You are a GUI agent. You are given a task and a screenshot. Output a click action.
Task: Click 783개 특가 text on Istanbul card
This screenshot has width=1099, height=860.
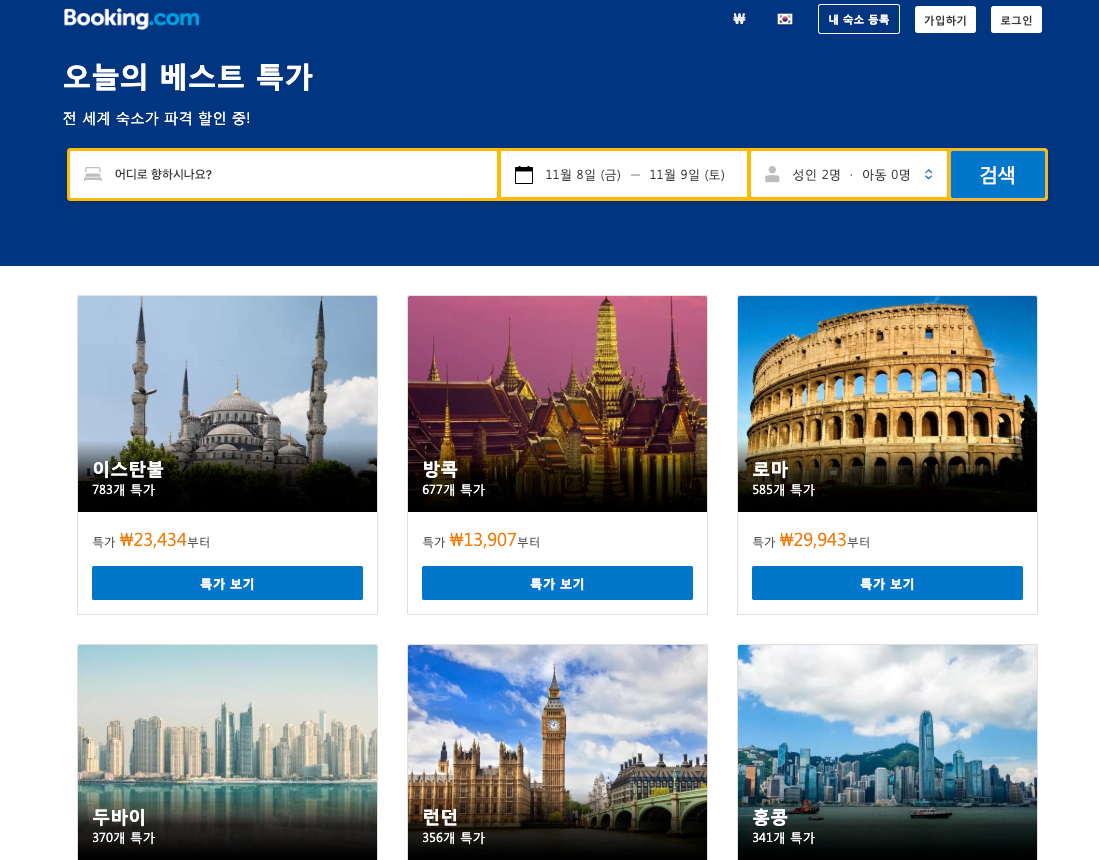(123, 490)
